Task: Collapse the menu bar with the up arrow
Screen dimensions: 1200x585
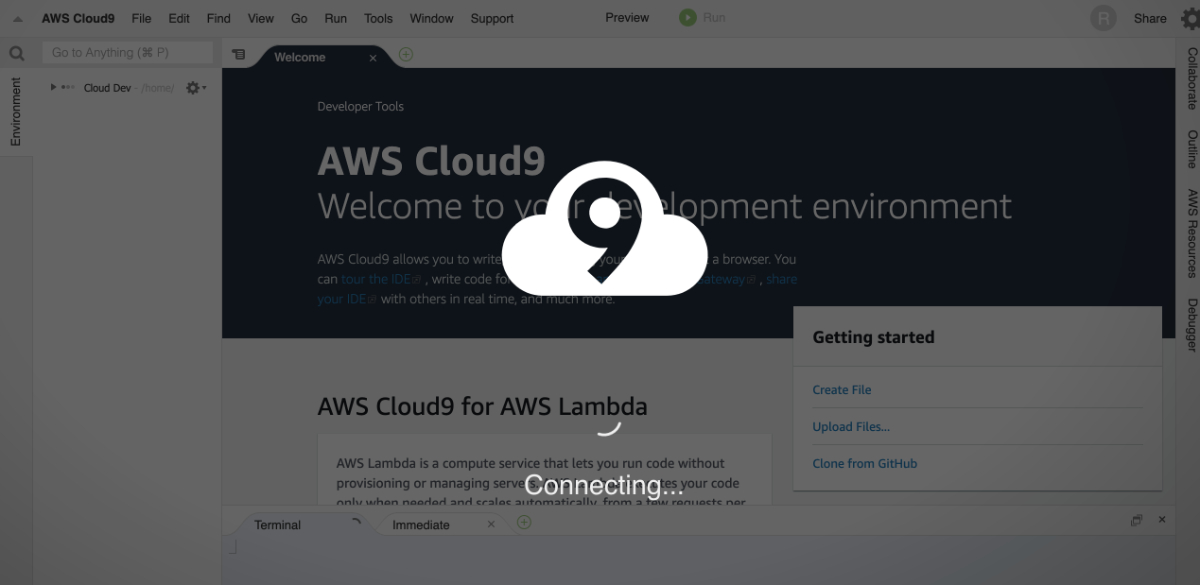Action: tap(18, 19)
